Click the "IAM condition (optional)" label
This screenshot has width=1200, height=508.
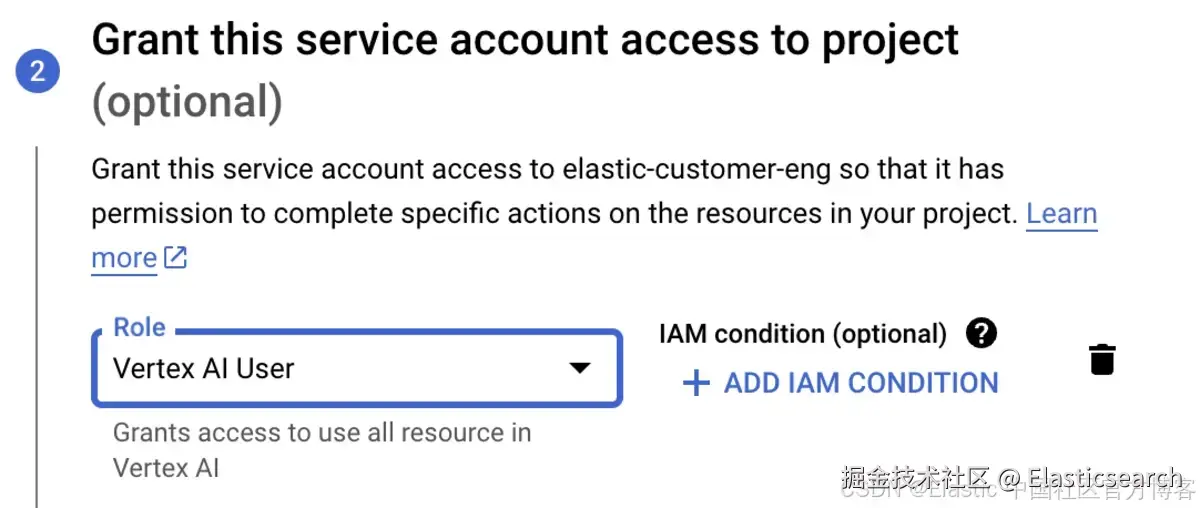click(x=802, y=334)
